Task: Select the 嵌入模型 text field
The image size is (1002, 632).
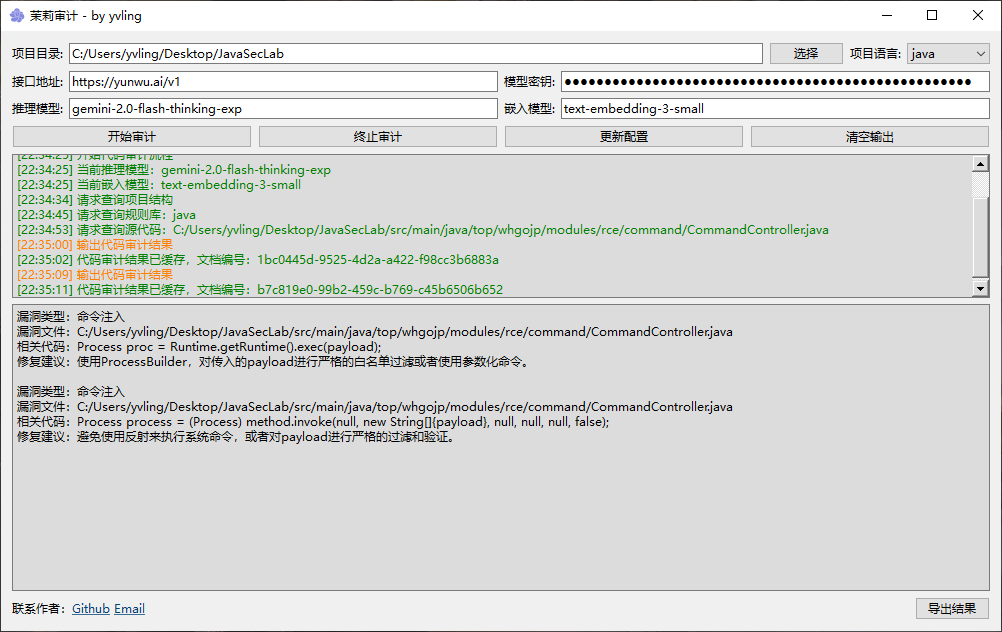Action: (x=774, y=109)
